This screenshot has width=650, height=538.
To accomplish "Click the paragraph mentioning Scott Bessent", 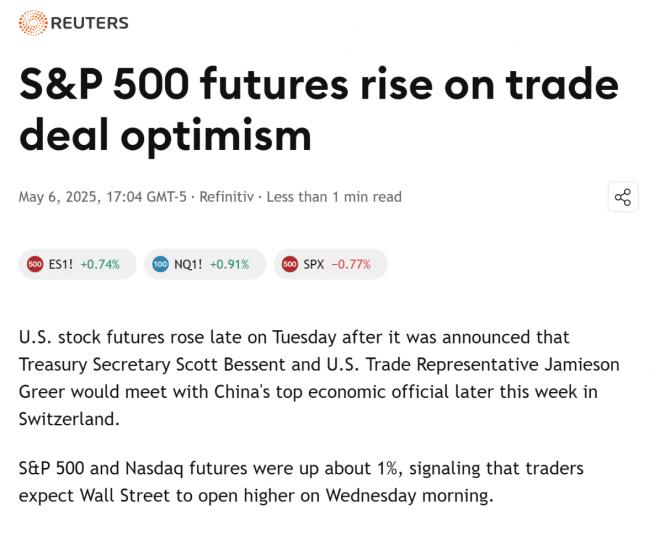I will tap(319, 378).
